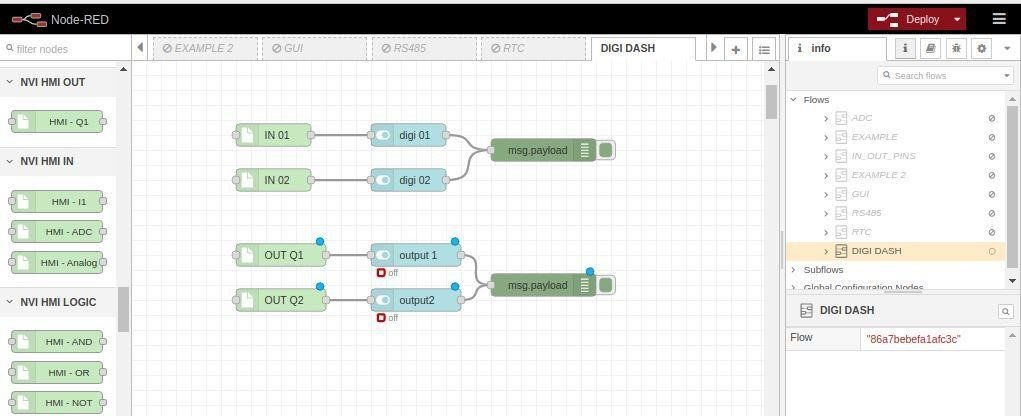
Task: Open the Deploy dropdown arrow
Action: click(957, 19)
